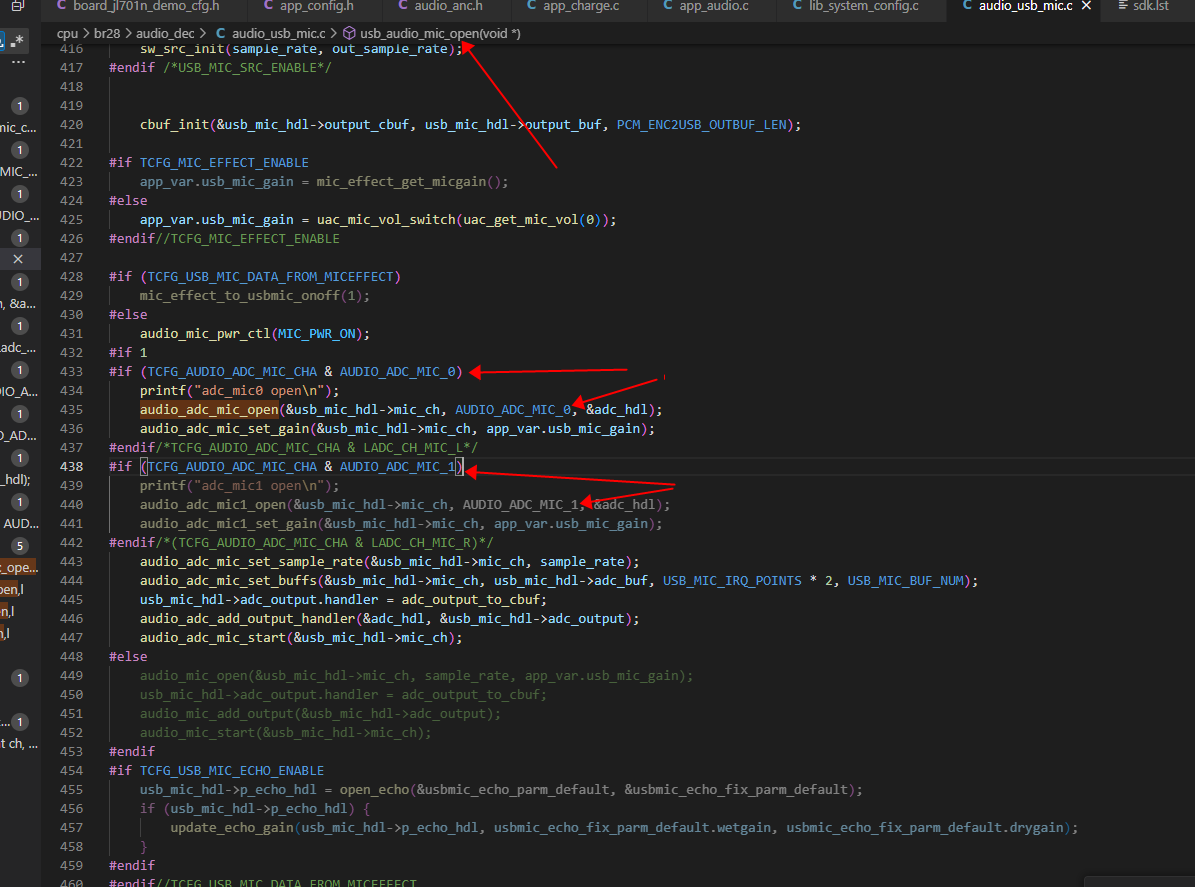Click the highlighted audio_adc_mic_open call on line 435
The image size is (1195, 887).
click(x=210, y=410)
